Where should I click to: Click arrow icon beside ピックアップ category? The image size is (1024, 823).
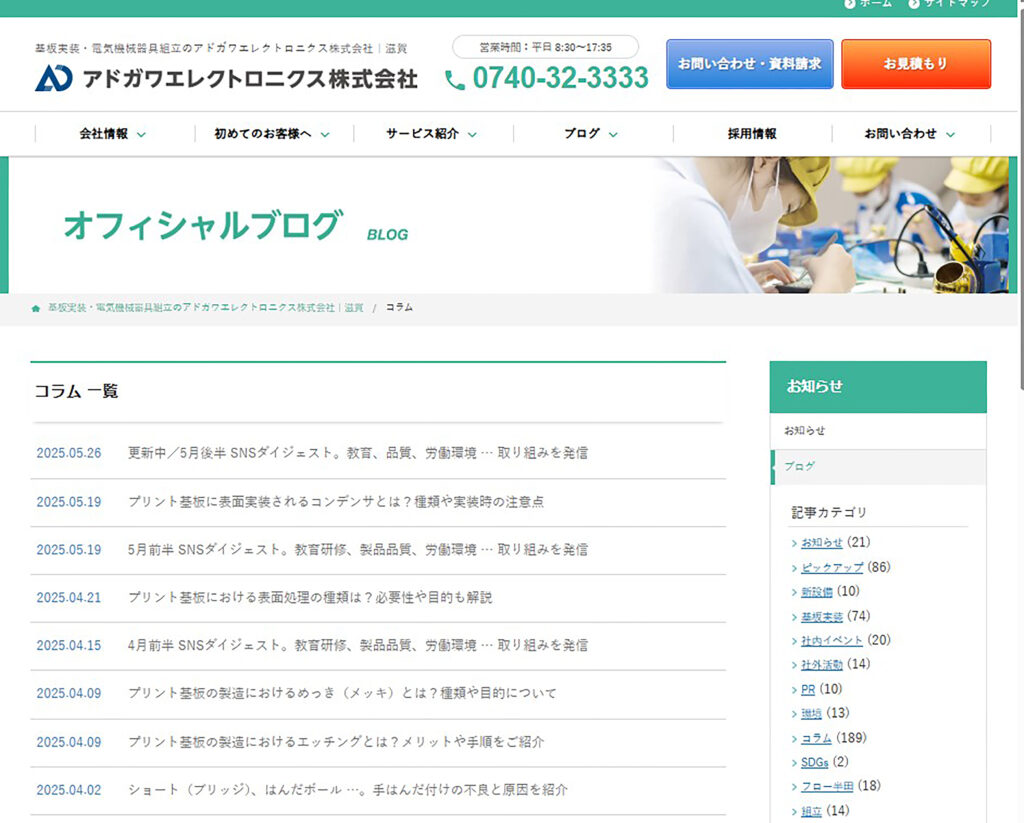(795, 568)
